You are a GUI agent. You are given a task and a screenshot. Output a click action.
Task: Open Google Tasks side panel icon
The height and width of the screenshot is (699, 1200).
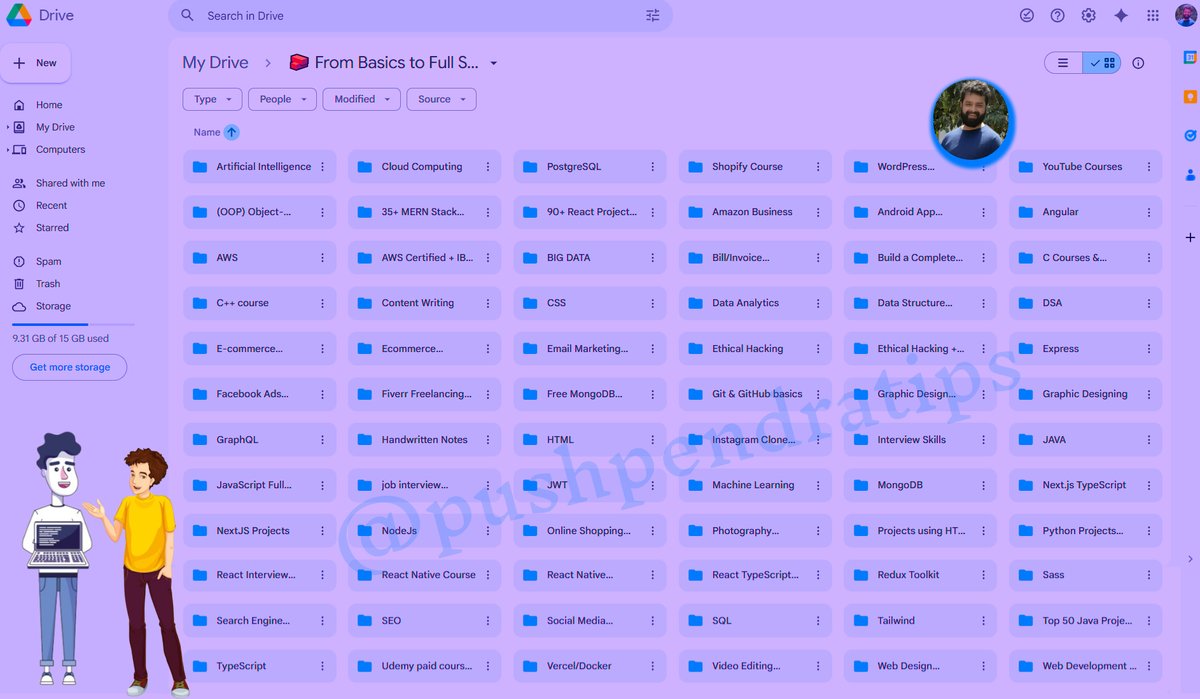point(1190,135)
